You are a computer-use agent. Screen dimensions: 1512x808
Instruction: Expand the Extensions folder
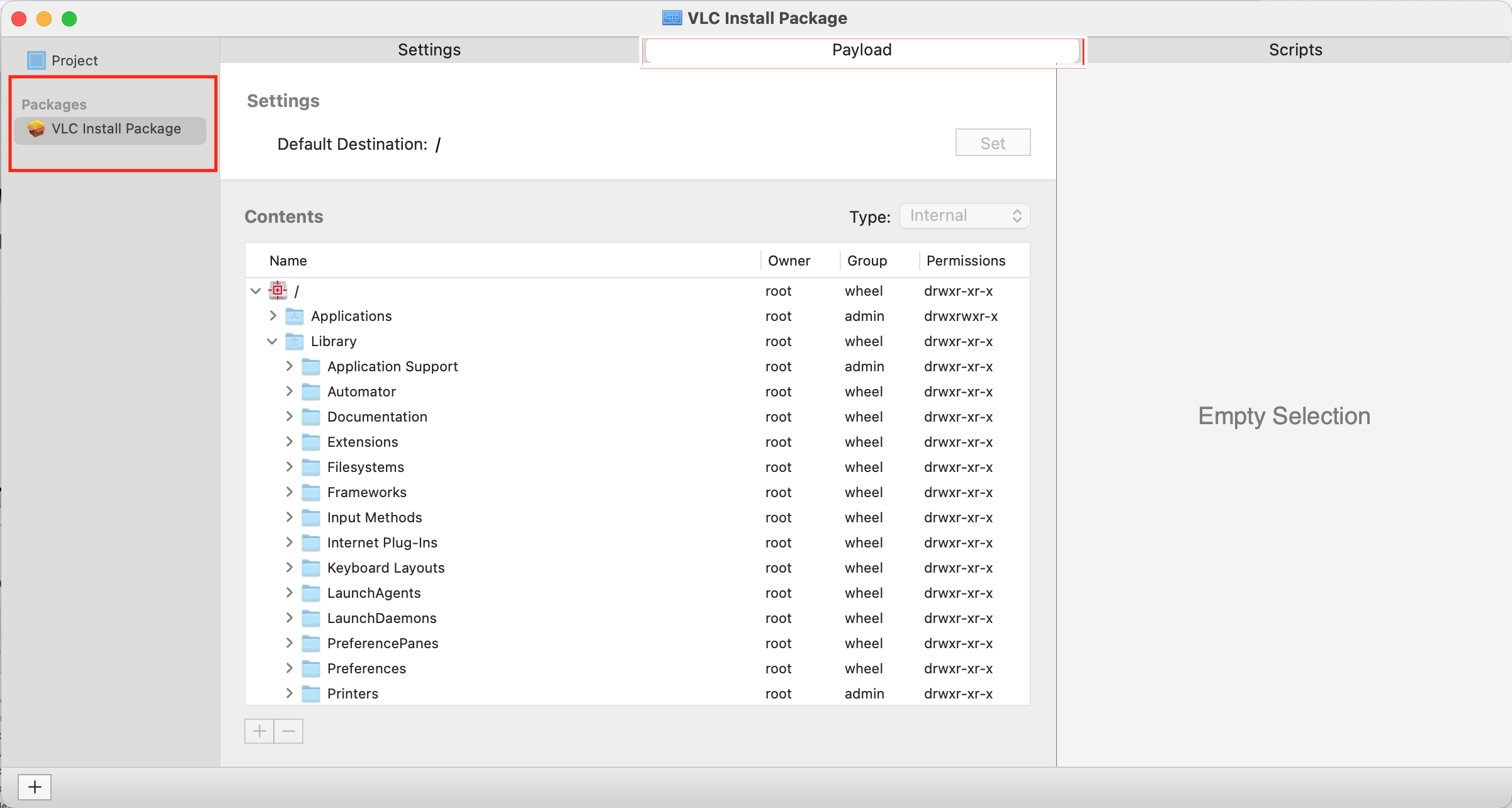tap(289, 441)
